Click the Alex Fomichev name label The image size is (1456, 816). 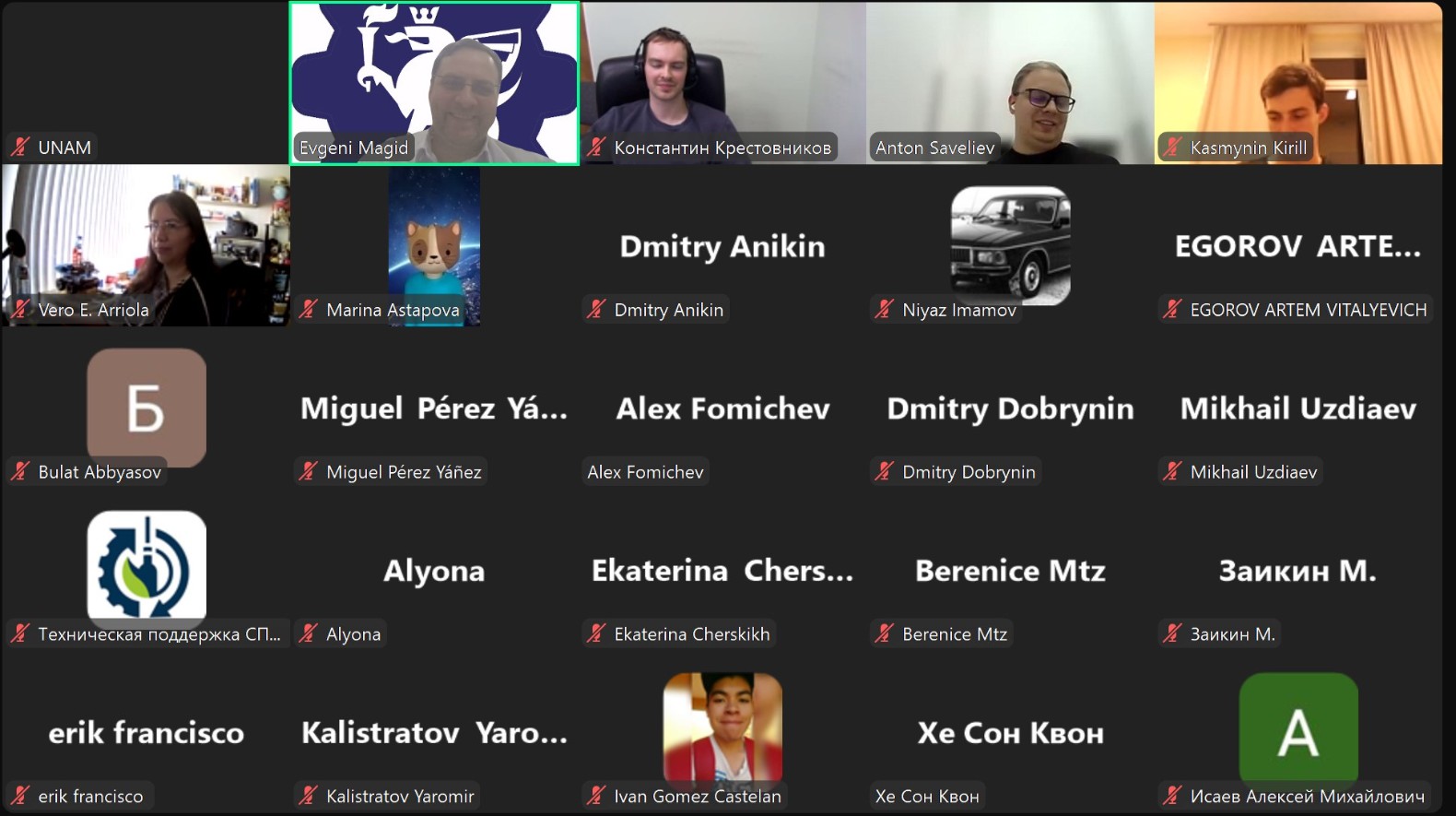click(x=645, y=471)
